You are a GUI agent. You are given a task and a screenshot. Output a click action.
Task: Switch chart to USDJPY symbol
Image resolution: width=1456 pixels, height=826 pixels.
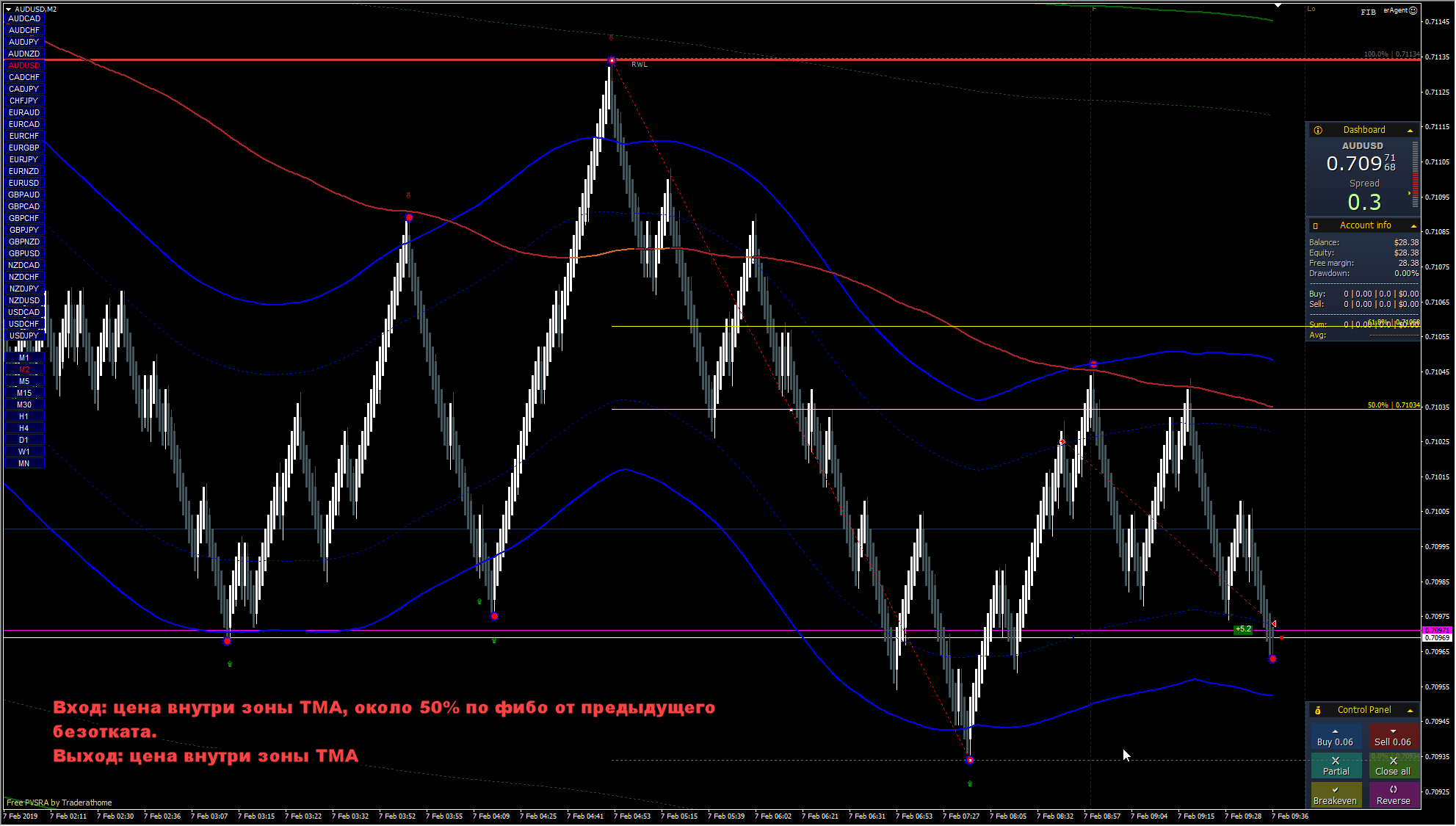point(24,336)
